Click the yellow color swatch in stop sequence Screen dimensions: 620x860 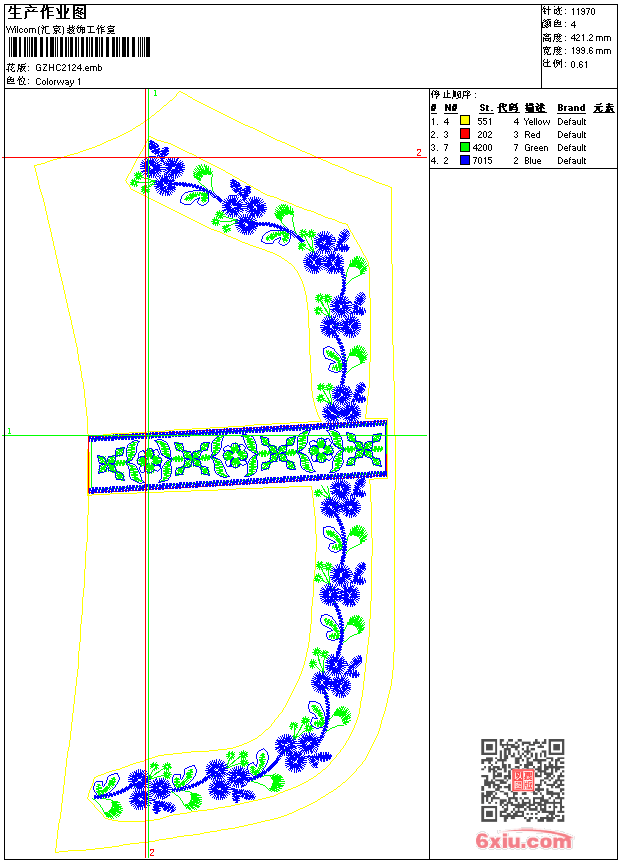click(465, 121)
